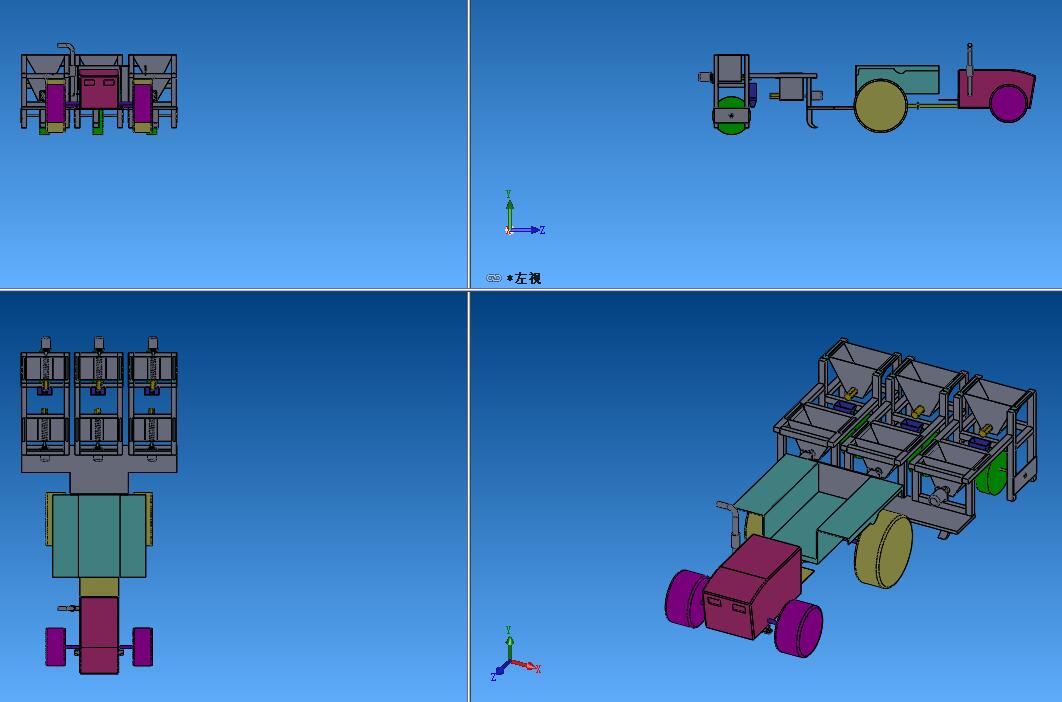Screen dimensions: 1062x702
Task: Click the *左视 view name label
Action: click(x=524, y=278)
